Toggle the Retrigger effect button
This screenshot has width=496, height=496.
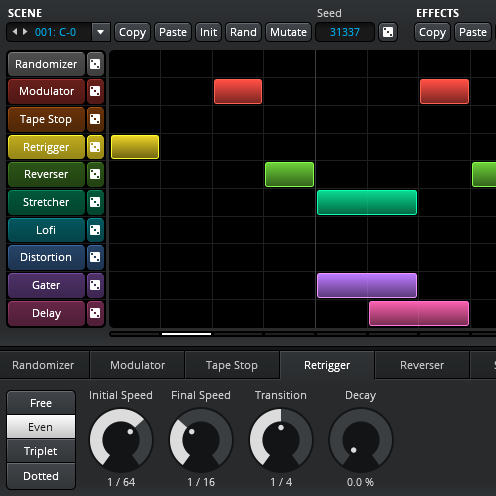pyautogui.click(x=46, y=147)
